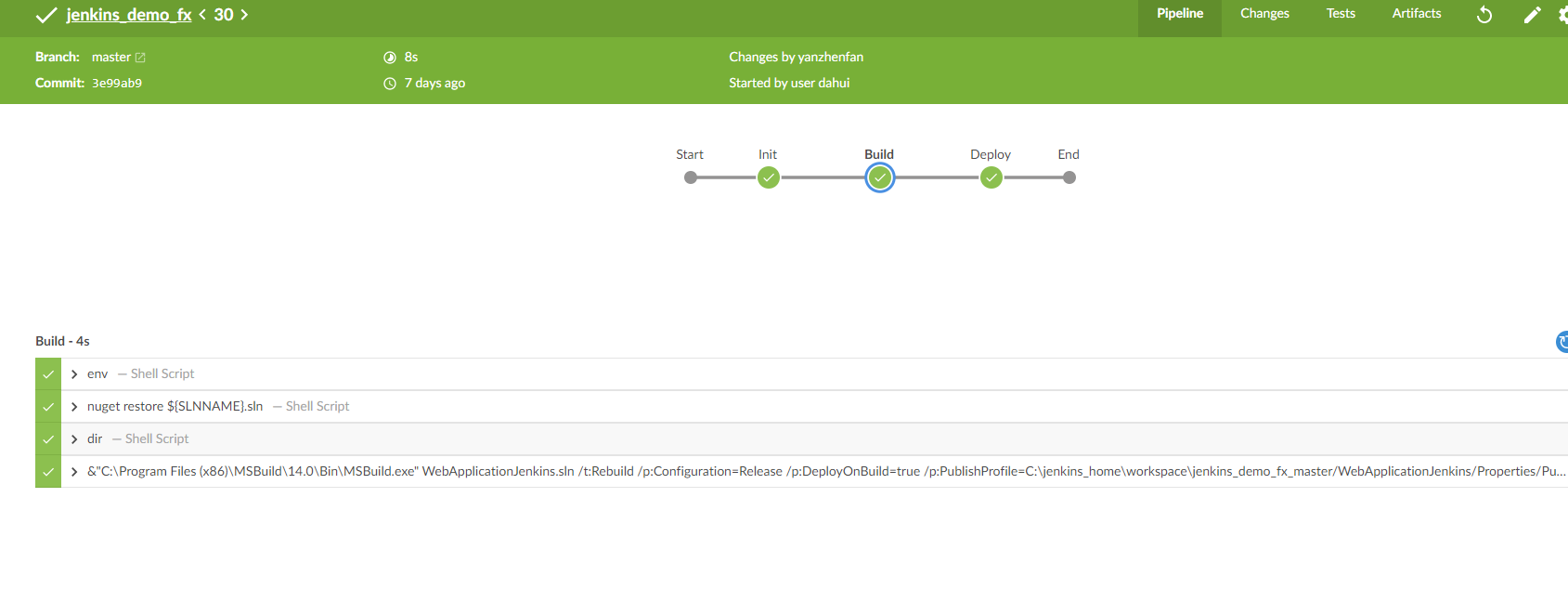This screenshot has width=1568, height=615.
Task: Select the Init stage node
Action: click(768, 177)
